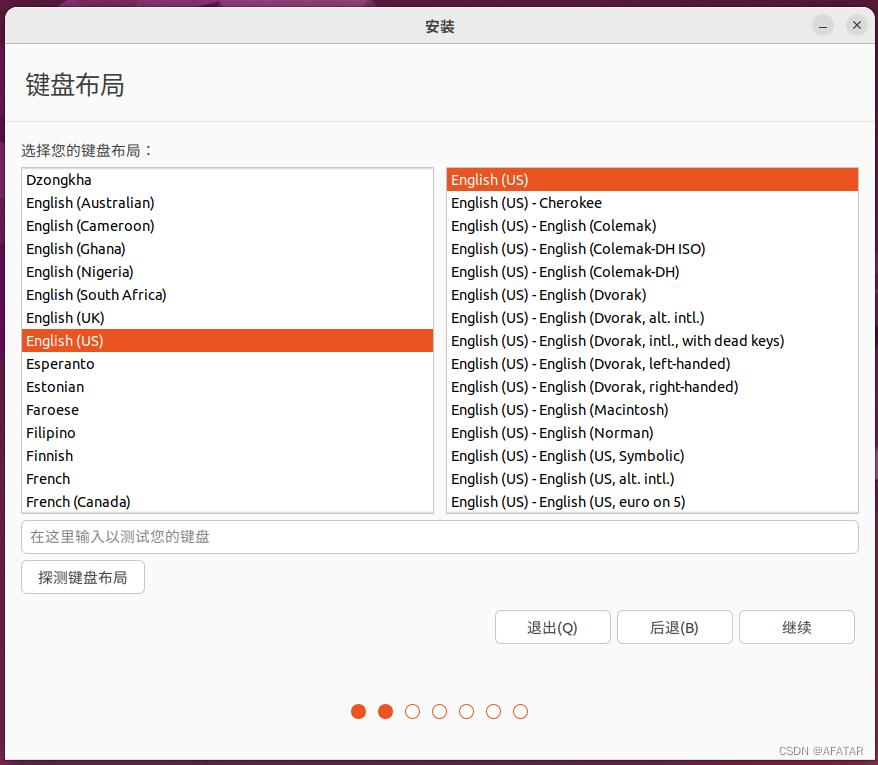This screenshot has width=878, height=765.
Task: Select Dvorak left-handed variant
Action: (652, 364)
